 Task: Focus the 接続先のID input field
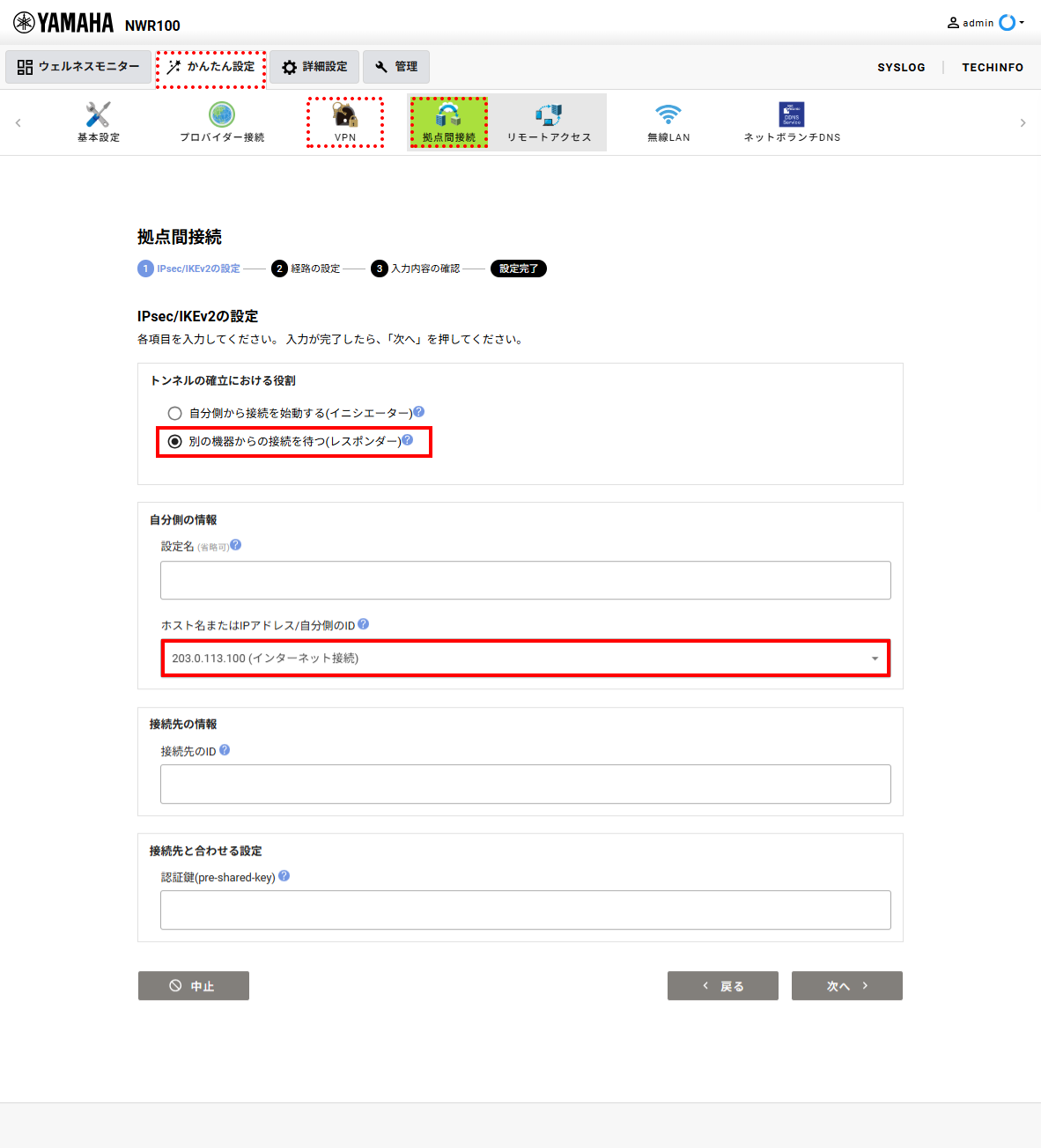[526, 784]
